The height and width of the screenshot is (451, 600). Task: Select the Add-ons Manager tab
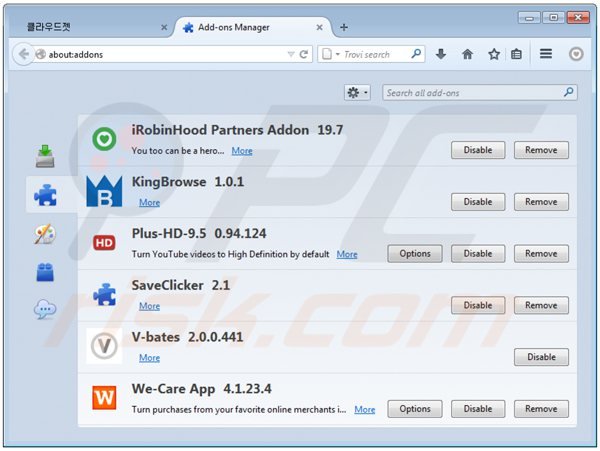point(253,27)
